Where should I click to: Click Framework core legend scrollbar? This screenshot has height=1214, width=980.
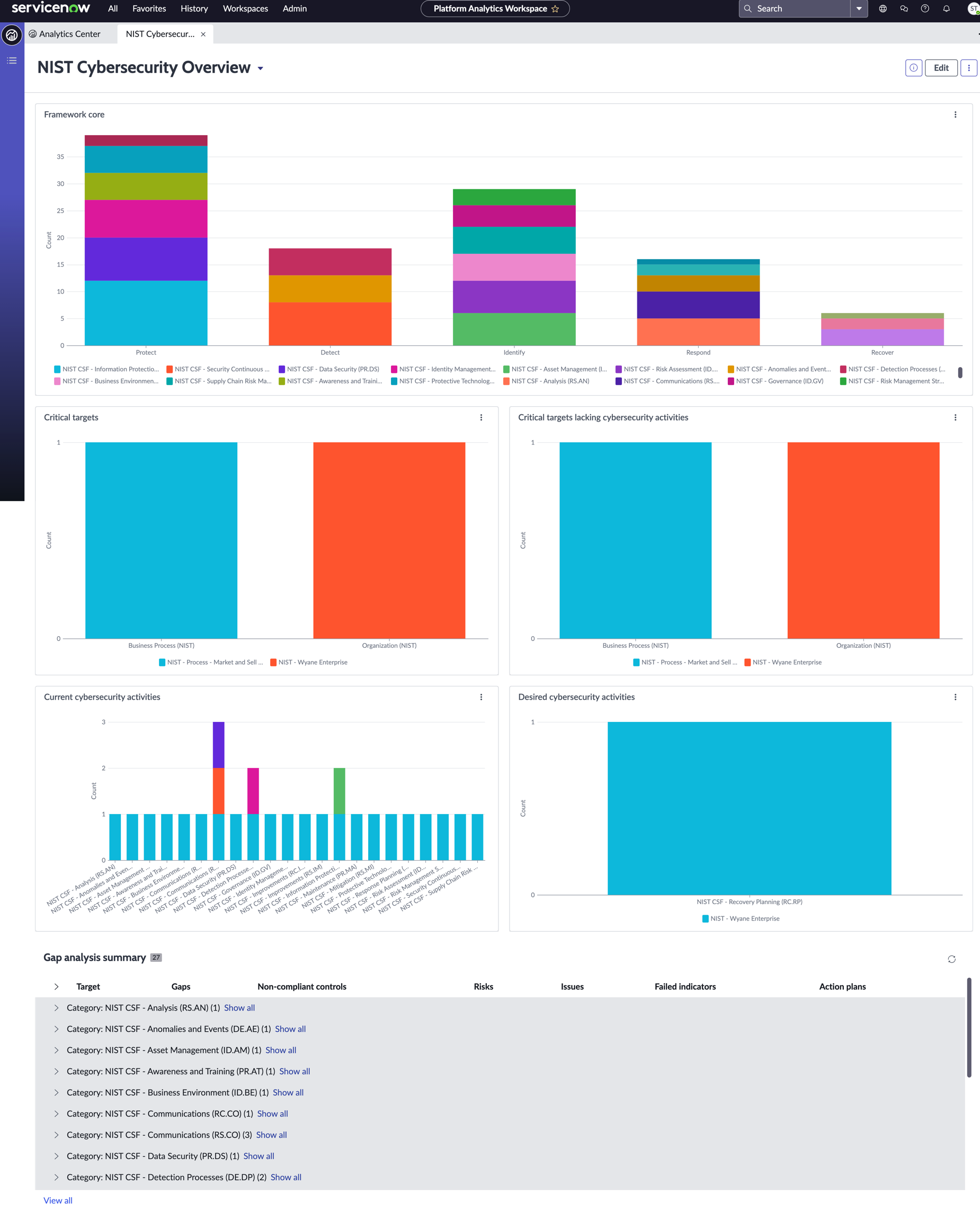pos(960,372)
